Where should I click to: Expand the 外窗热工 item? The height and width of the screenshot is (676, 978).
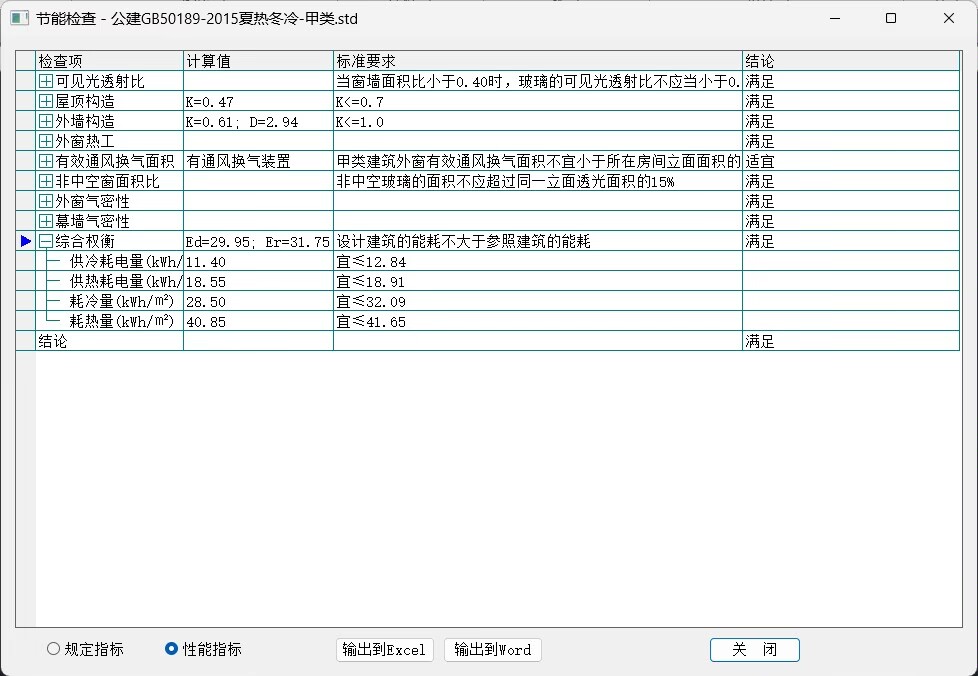[45, 141]
